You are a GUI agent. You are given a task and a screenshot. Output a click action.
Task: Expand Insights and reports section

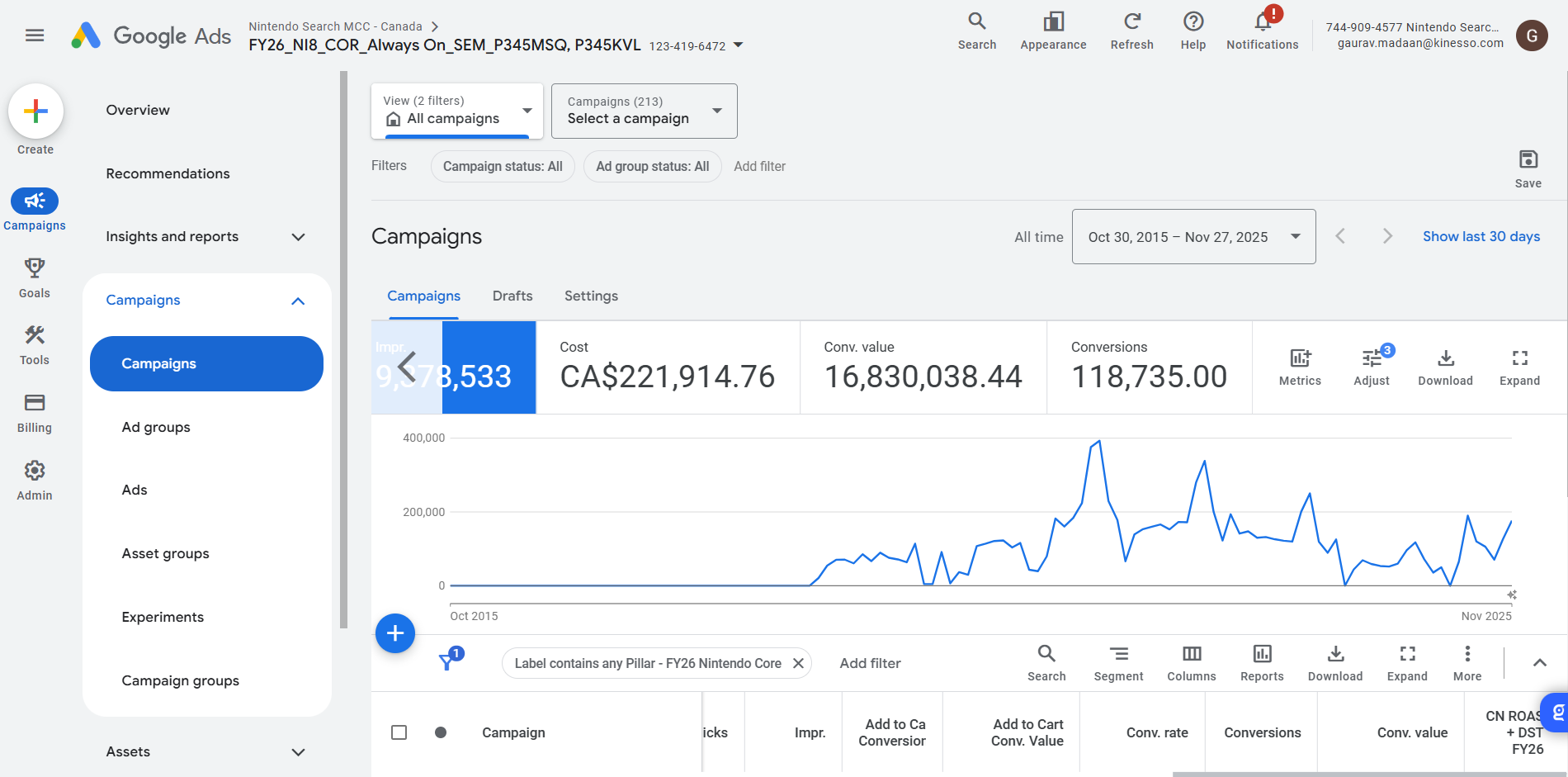click(298, 237)
